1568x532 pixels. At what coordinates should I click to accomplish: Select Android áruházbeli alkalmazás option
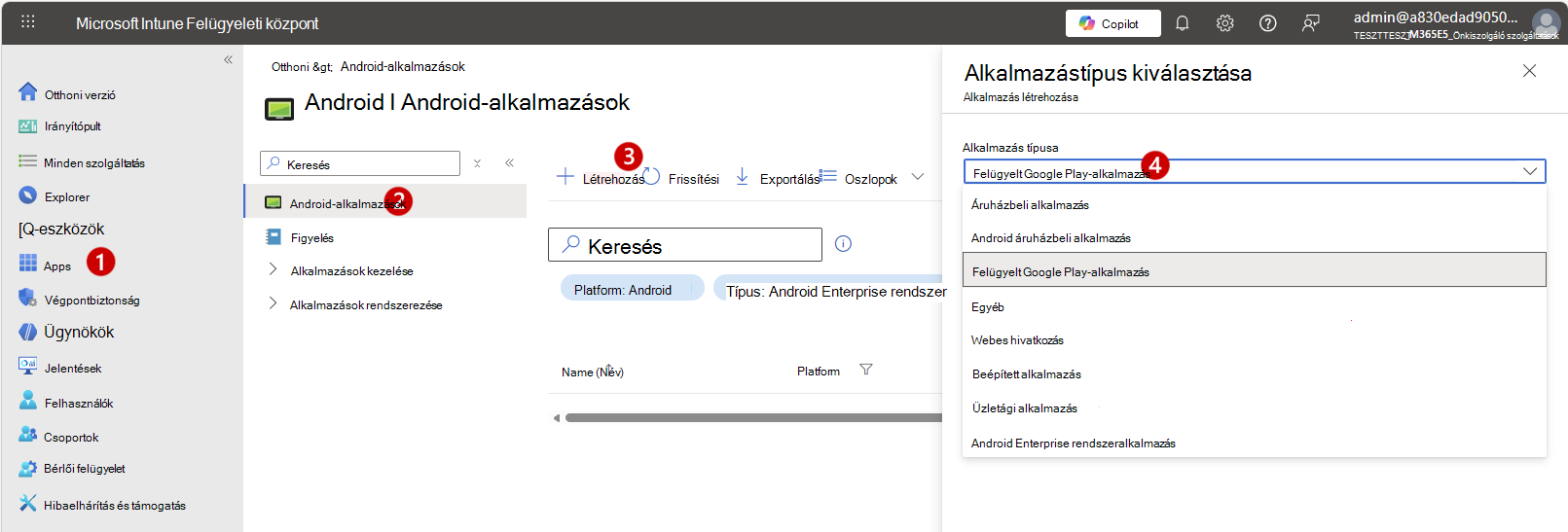point(1254,237)
